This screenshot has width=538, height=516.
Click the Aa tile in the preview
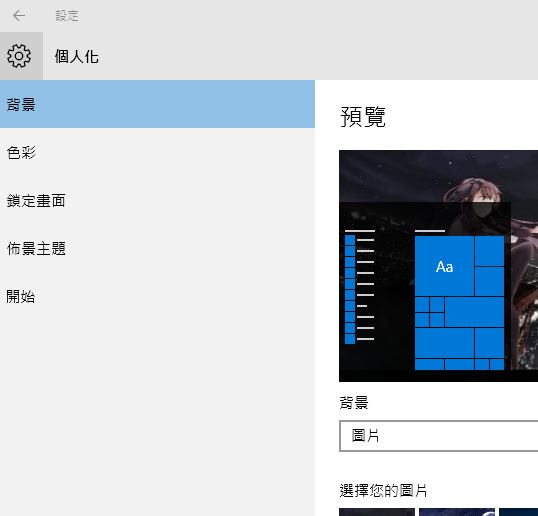coord(444,266)
